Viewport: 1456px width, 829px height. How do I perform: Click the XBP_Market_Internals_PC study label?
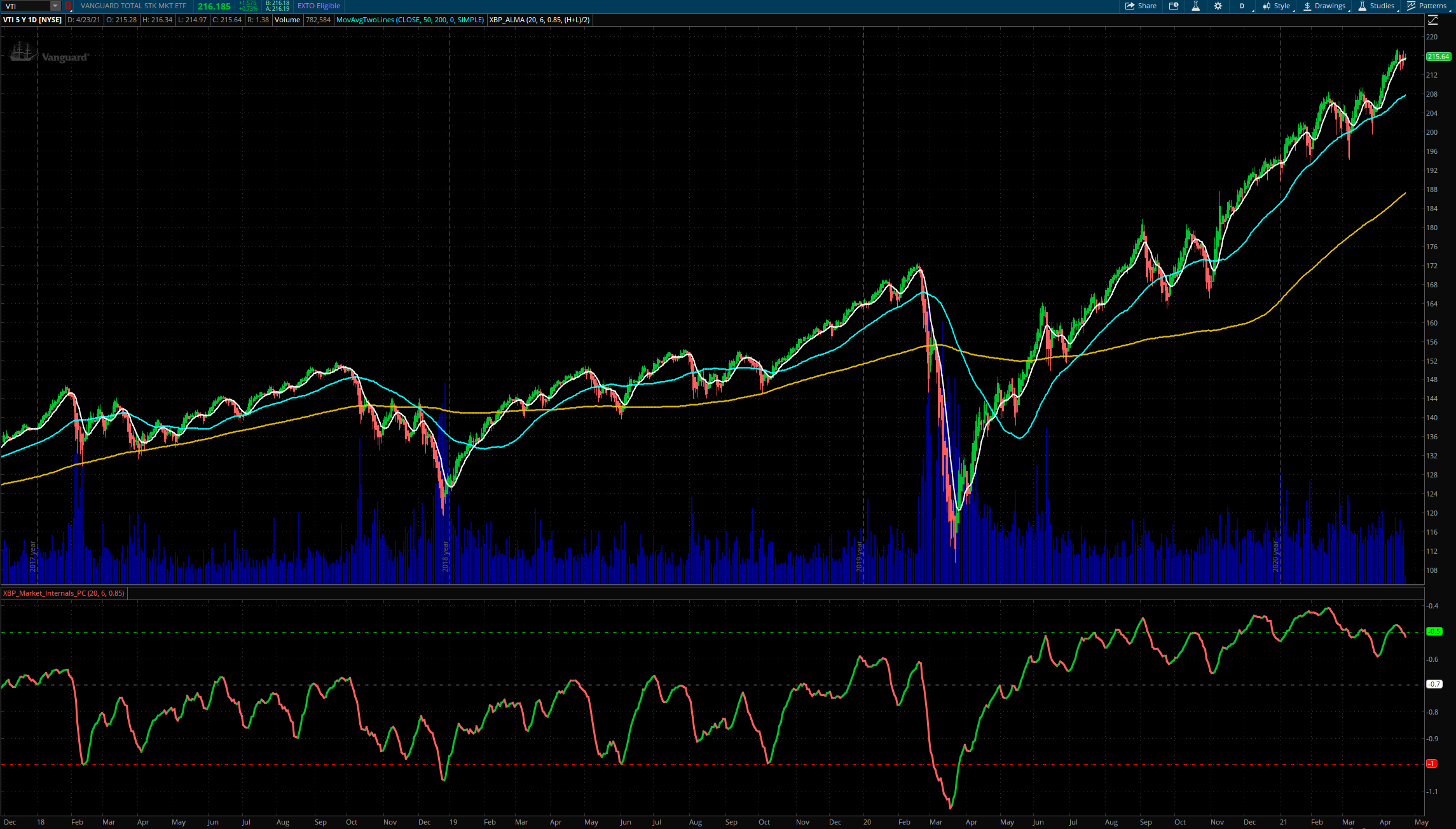click(x=64, y=593)
